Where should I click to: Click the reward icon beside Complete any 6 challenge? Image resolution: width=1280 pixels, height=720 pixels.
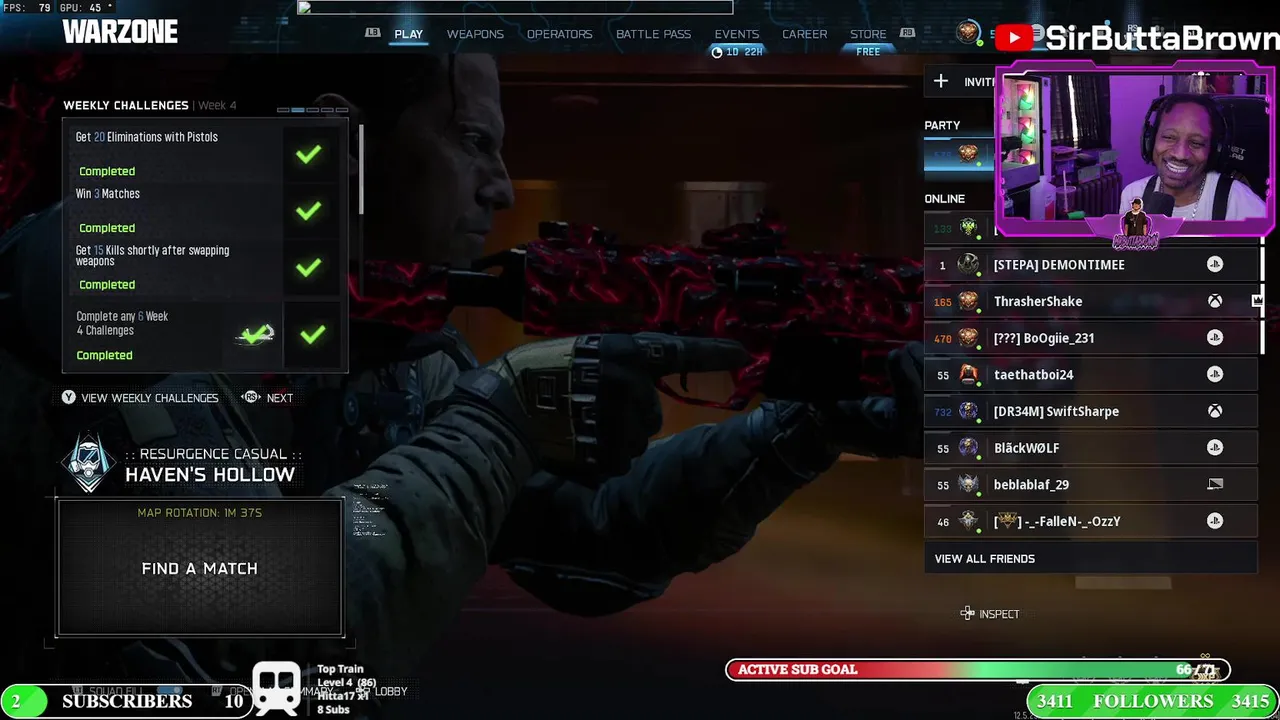point(256,335)
